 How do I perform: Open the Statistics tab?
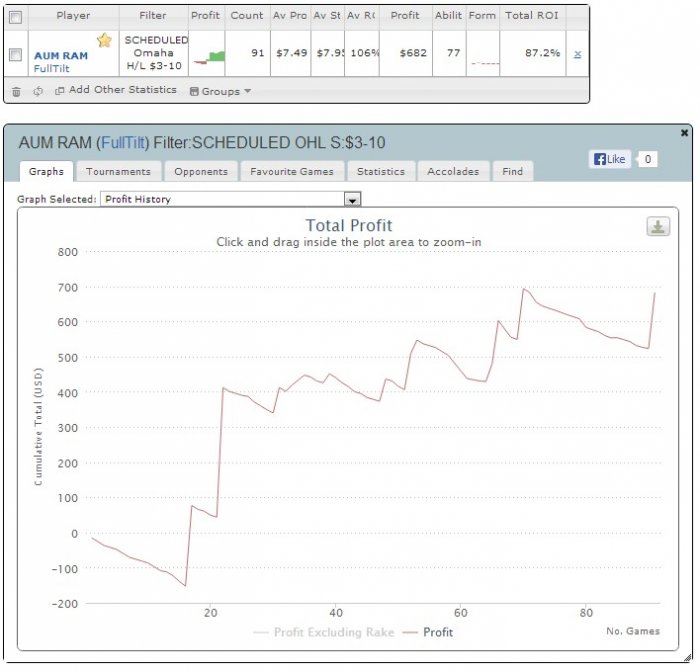point(381,172)
